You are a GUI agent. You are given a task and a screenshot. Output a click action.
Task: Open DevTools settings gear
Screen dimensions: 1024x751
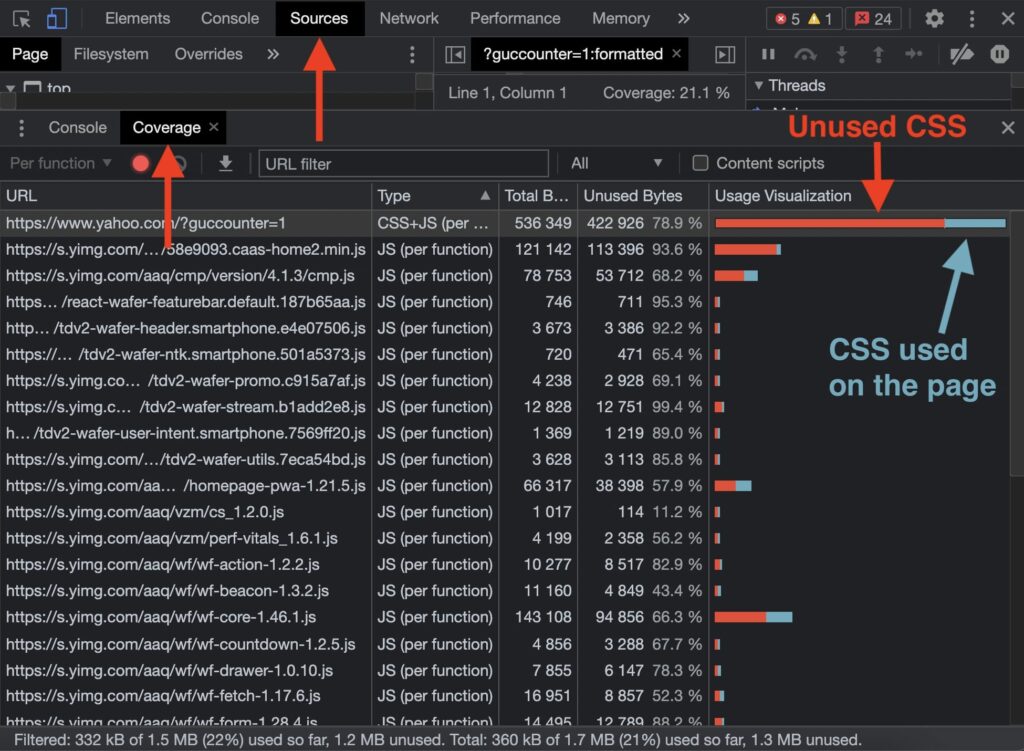[934, 18]
